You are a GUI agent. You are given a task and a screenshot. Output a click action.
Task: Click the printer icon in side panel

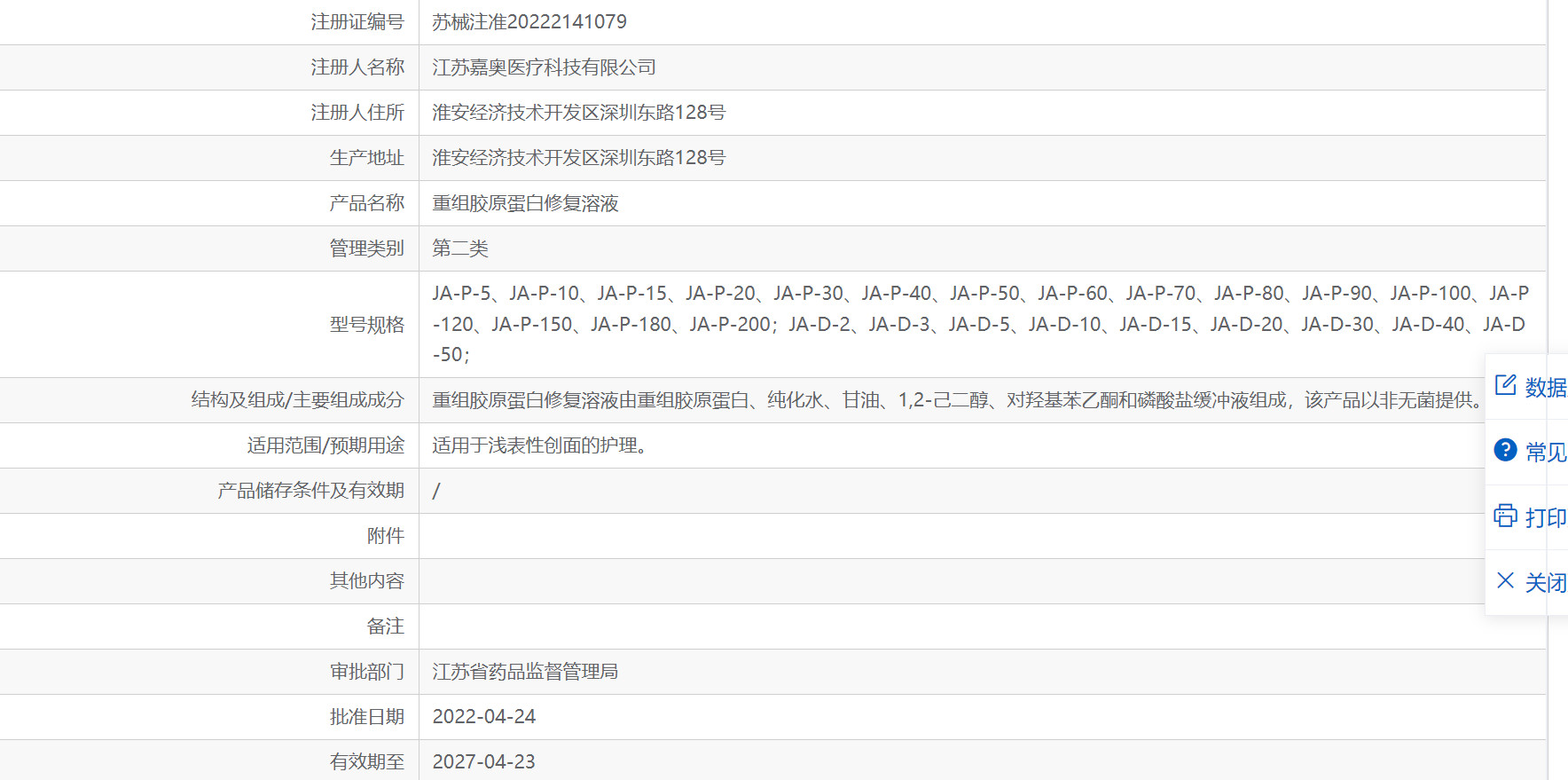[x=1505, y=516]
